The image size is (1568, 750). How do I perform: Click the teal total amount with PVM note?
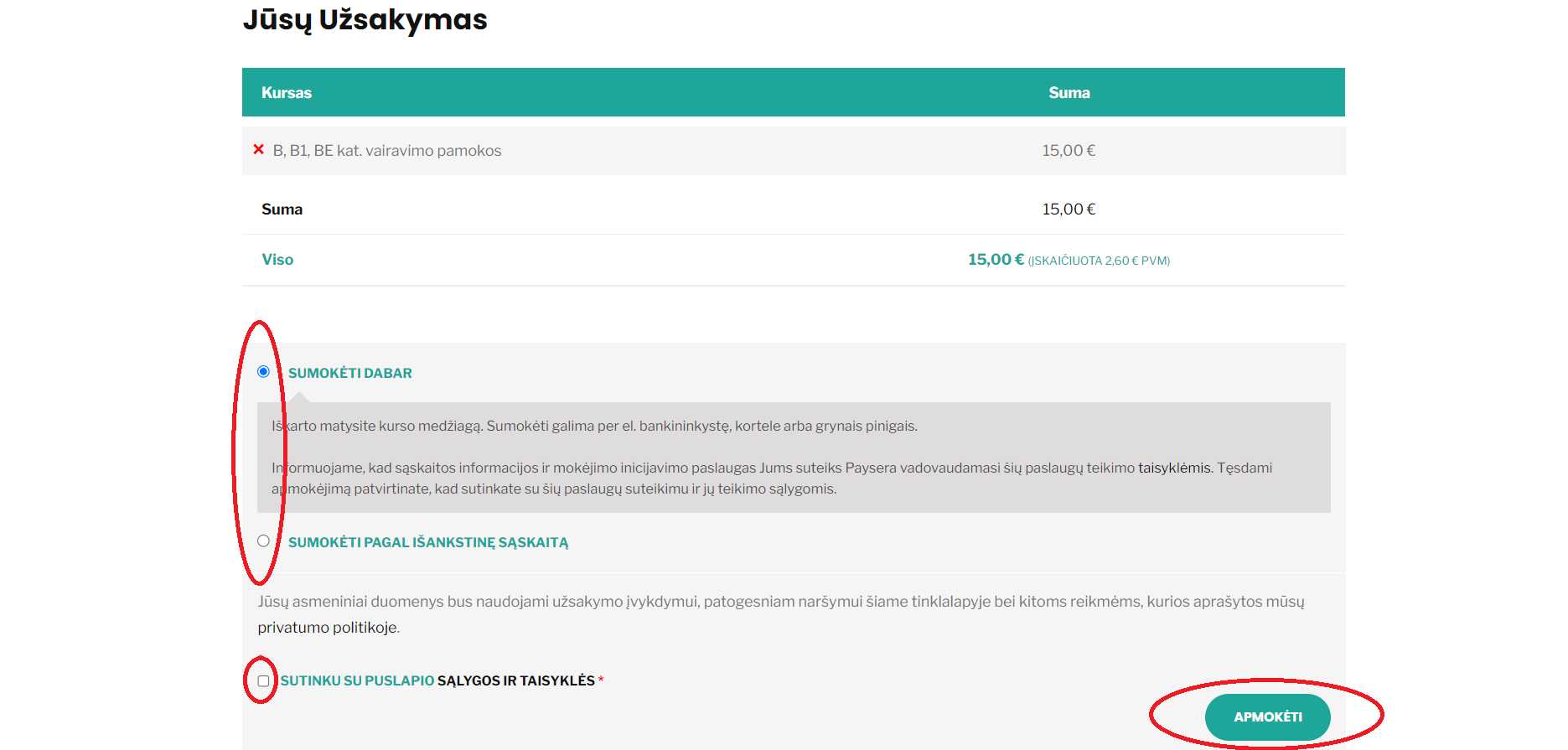[x=1069, y=260]
